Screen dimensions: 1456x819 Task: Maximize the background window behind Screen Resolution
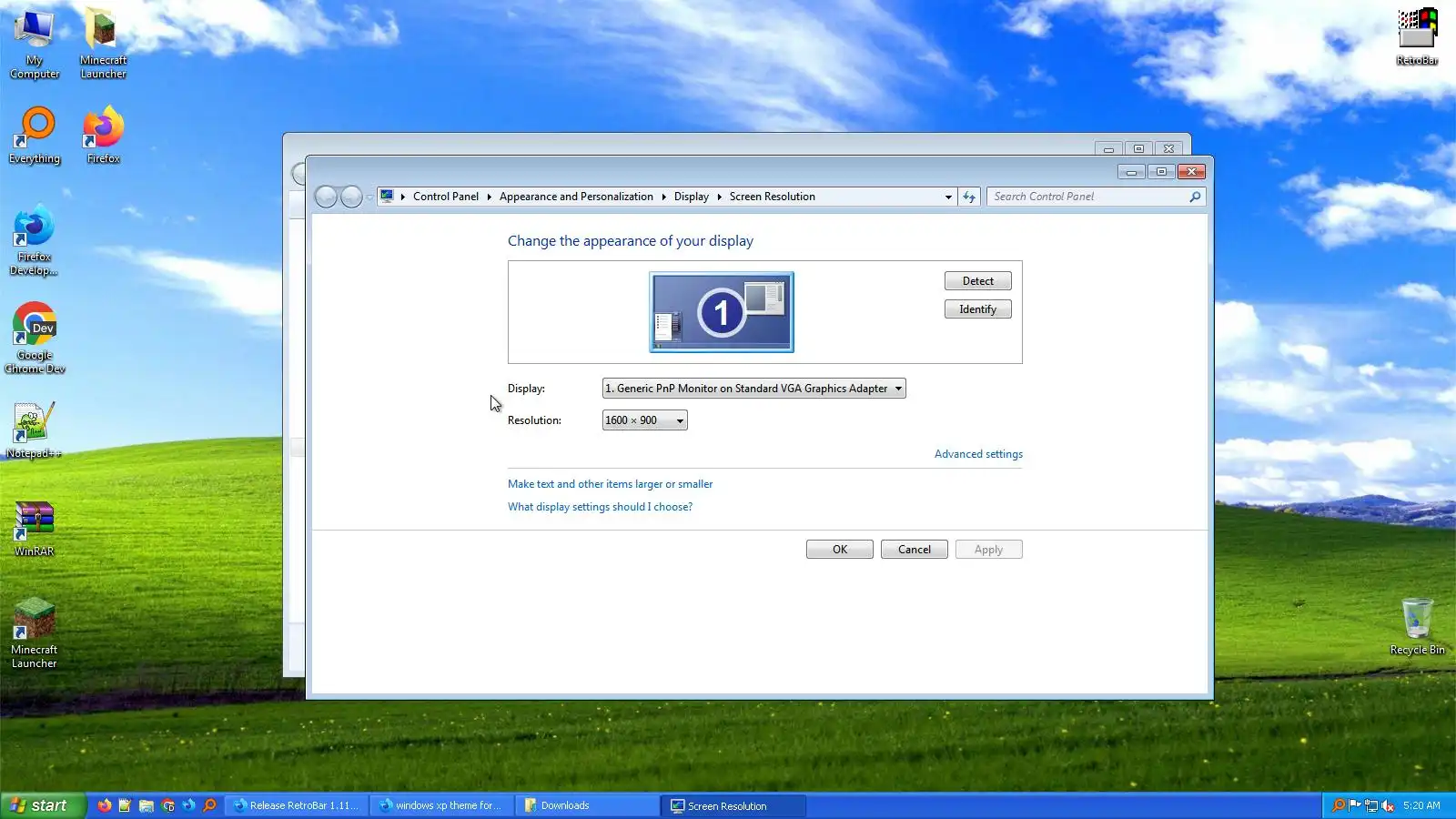tap(1138, 148)
